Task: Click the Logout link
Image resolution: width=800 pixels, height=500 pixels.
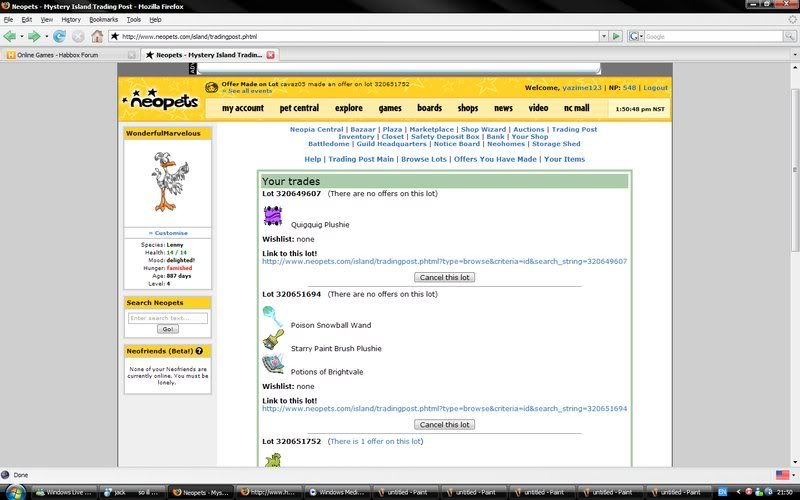Action: coord(655,88)
